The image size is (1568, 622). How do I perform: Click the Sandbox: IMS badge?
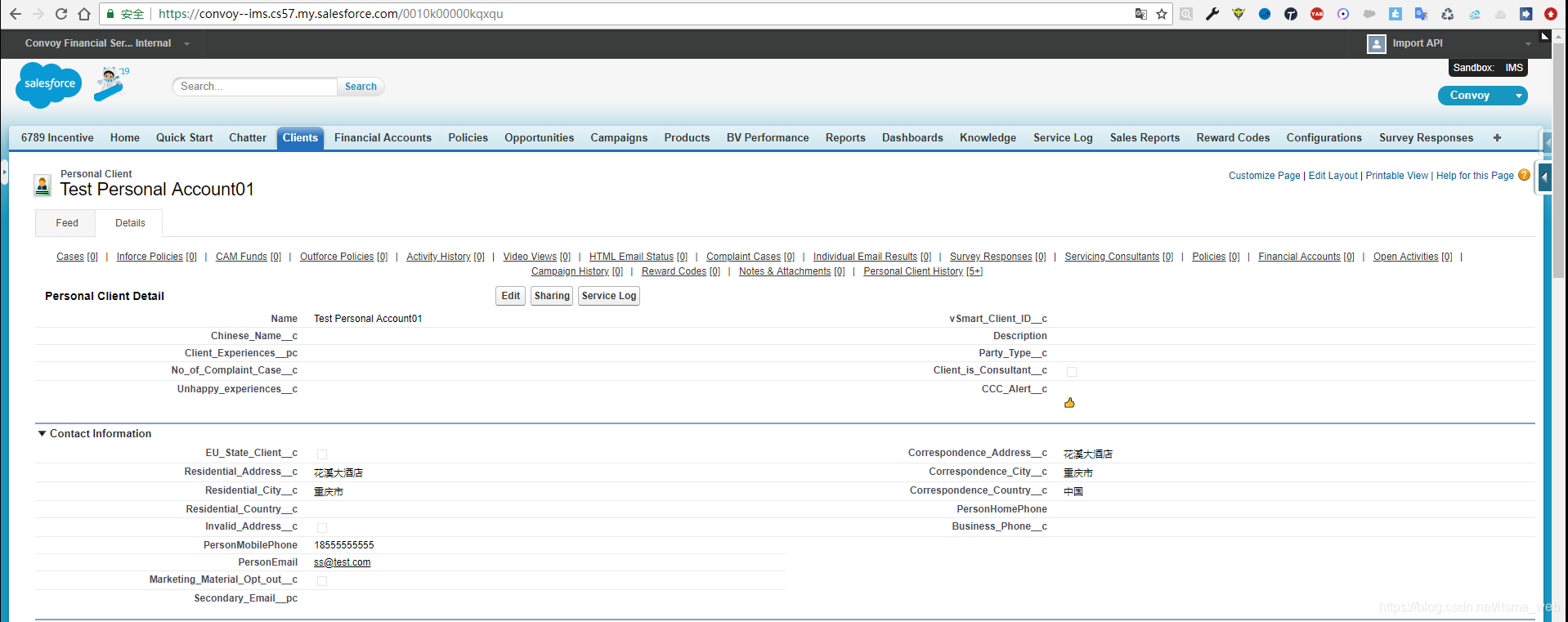1488,68
